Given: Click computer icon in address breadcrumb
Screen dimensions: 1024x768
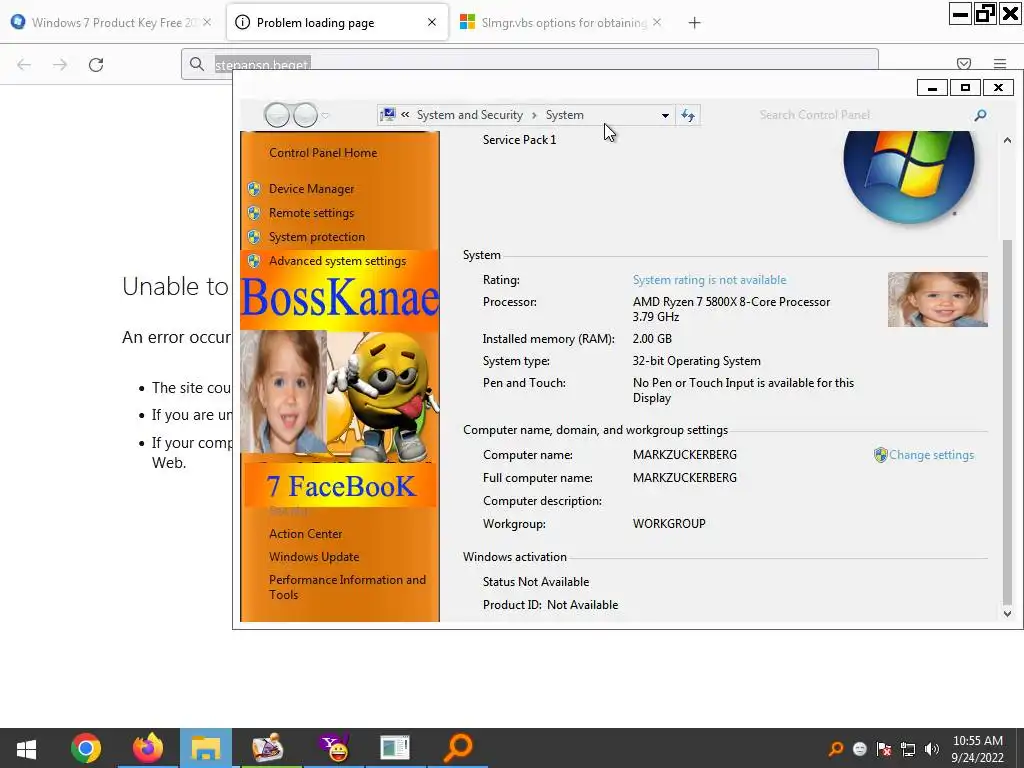Looking at the screenshot, I should [387, 115].
